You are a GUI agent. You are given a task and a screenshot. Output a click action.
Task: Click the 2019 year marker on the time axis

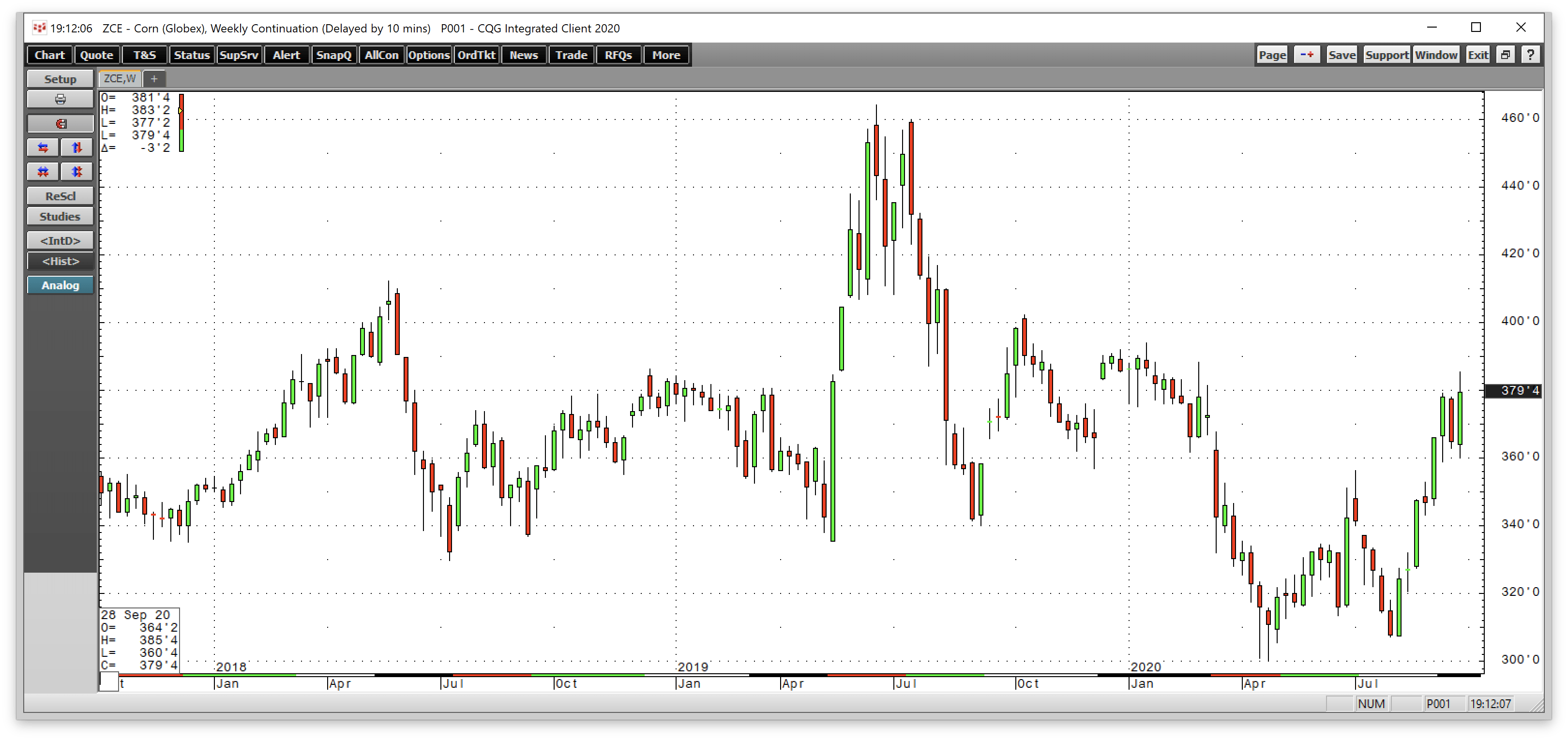click(x=693, y=667)
